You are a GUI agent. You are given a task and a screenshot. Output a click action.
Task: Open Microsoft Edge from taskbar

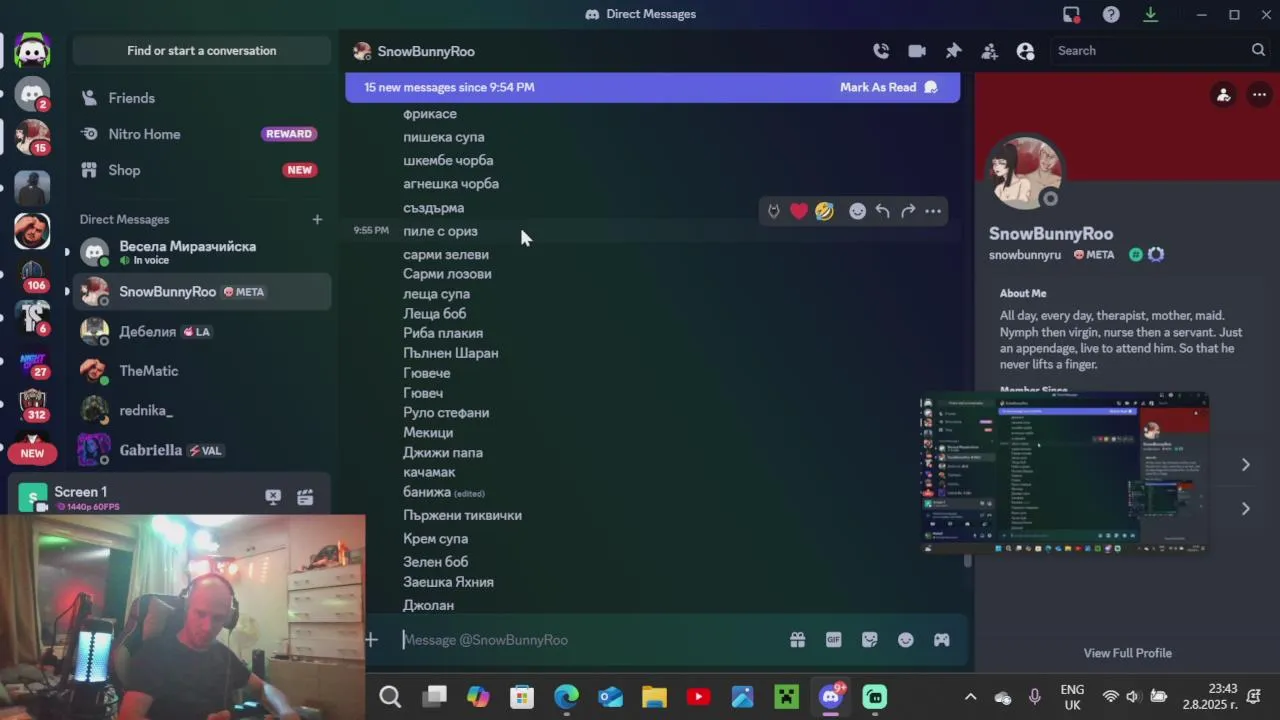click(566, 697)
